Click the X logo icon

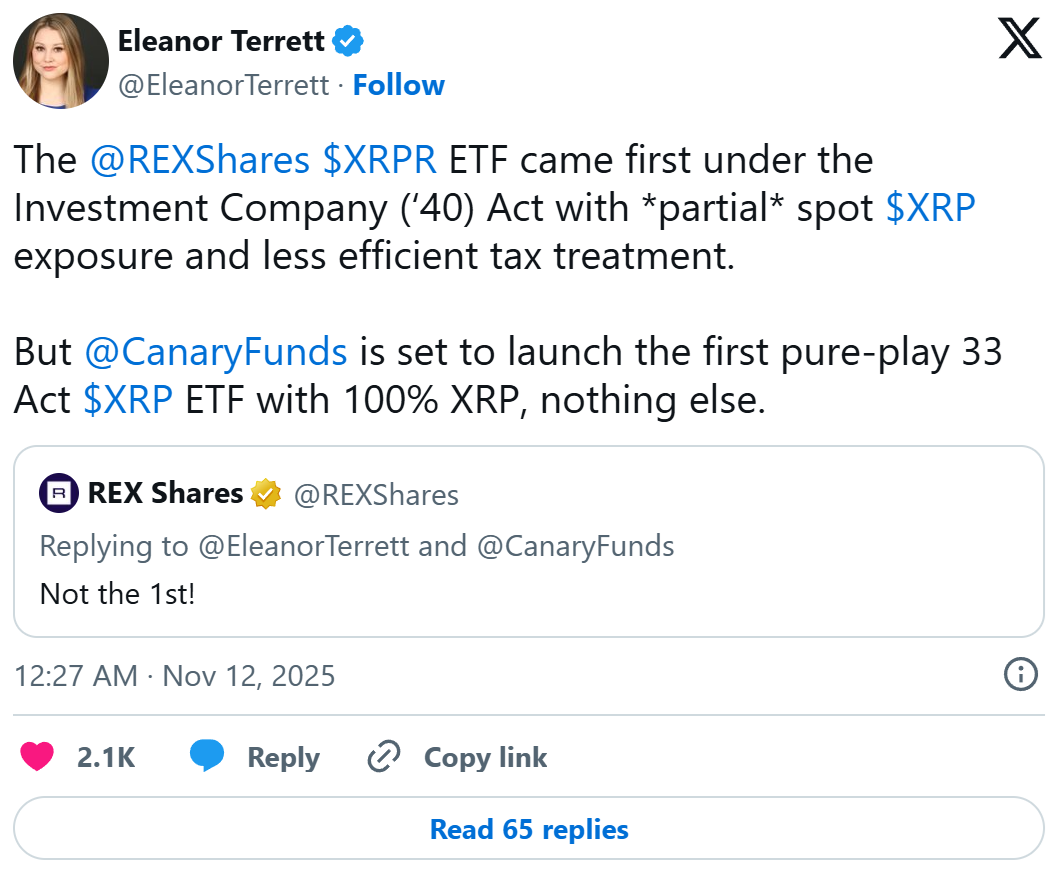pyautogui.click(x=1020, y=40)
